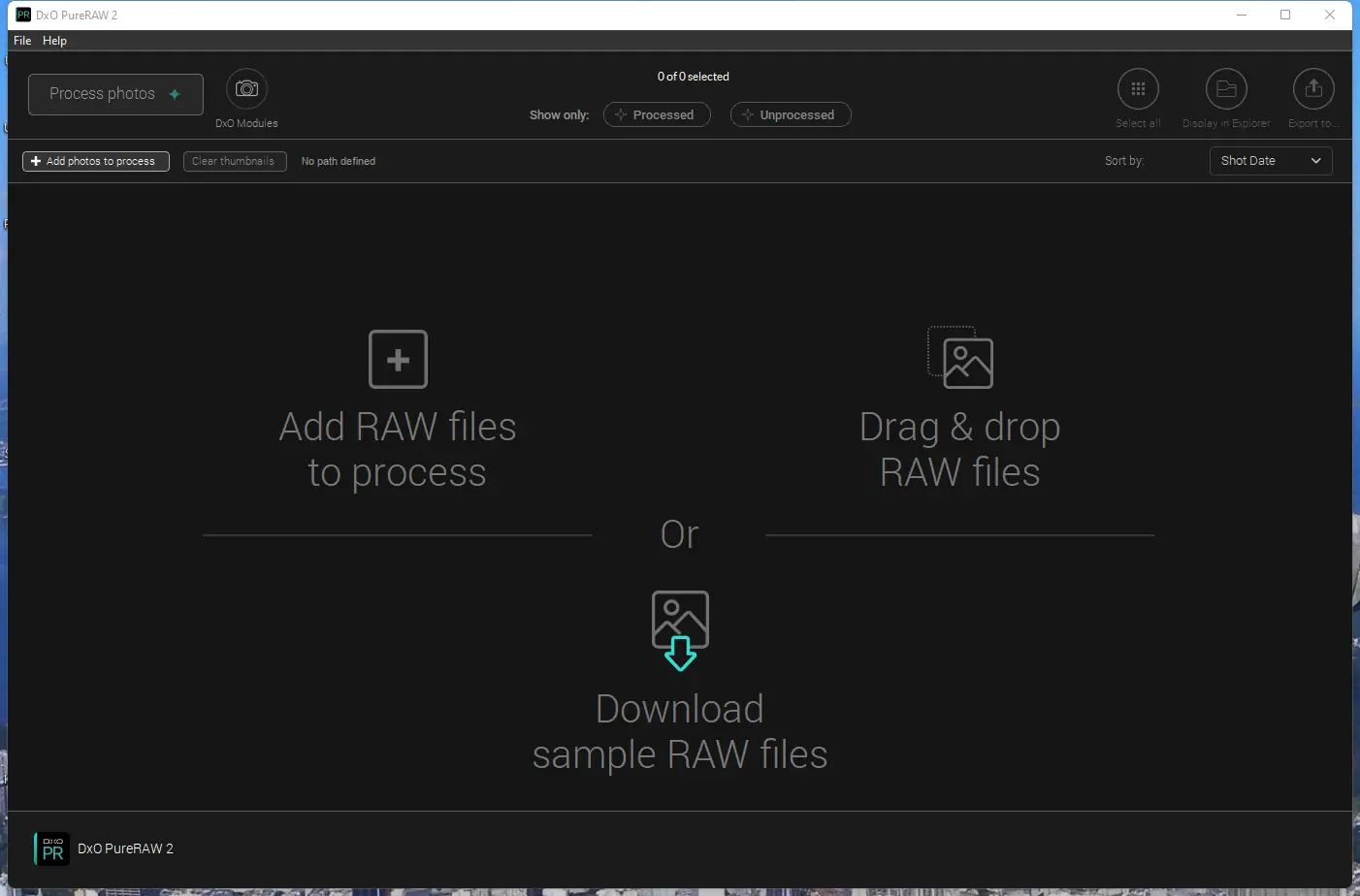Click the Drag & drop RAW files icon
Image resolution: width=1360 pixels, height=896 pixels.
[959, 359]
